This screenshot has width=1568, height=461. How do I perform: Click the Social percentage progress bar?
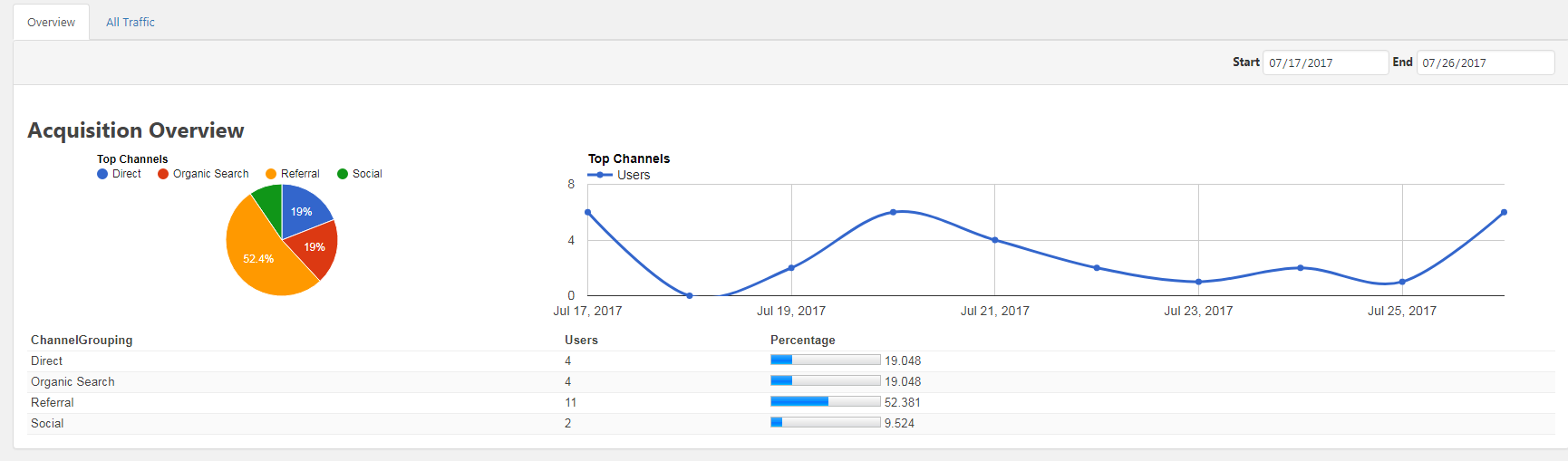pos(825,422)
